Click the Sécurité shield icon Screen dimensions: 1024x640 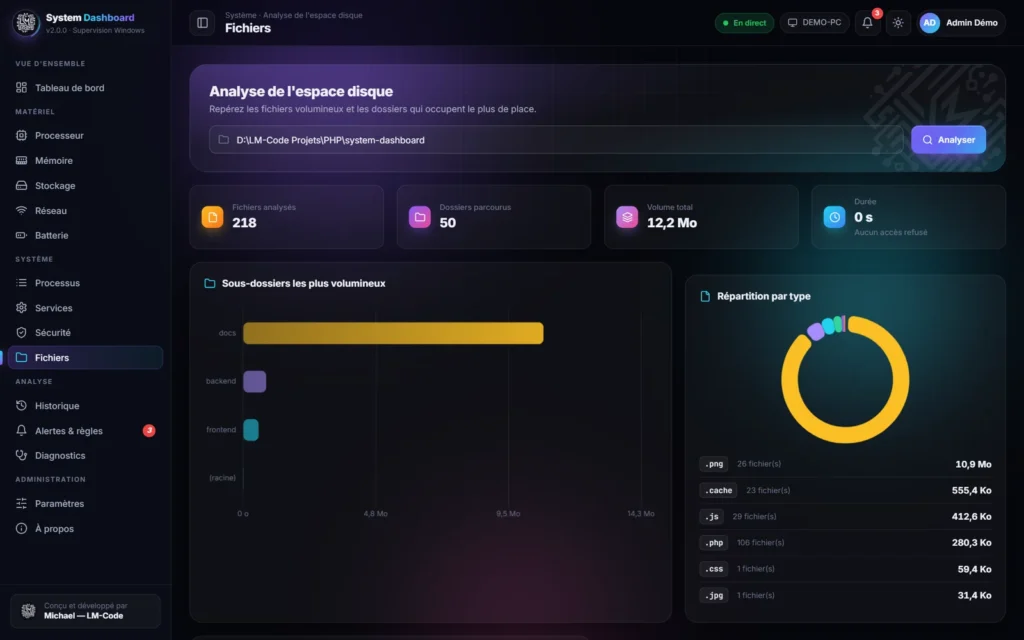[x=22, y=332]
